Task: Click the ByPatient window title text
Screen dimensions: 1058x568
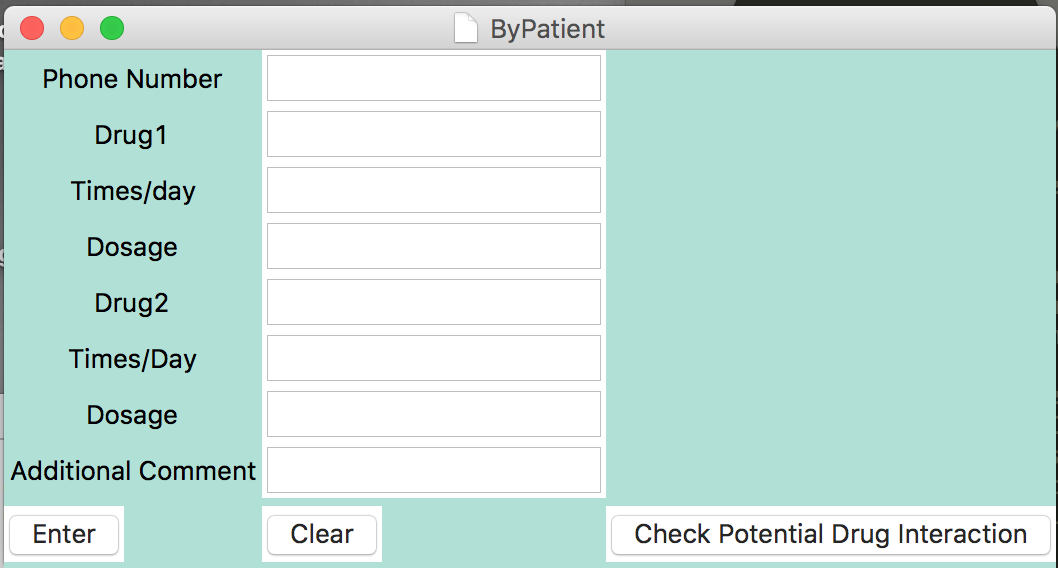Action: (547, 29)
